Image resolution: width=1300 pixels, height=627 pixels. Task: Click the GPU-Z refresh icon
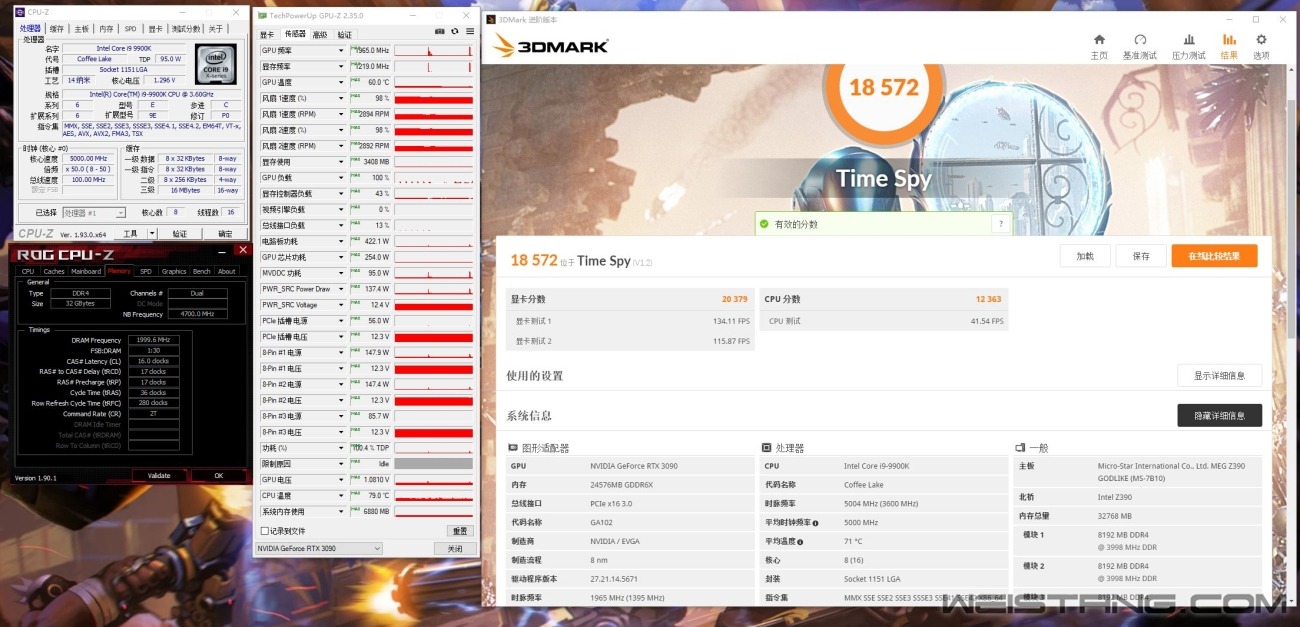click(x=455, y=32)
